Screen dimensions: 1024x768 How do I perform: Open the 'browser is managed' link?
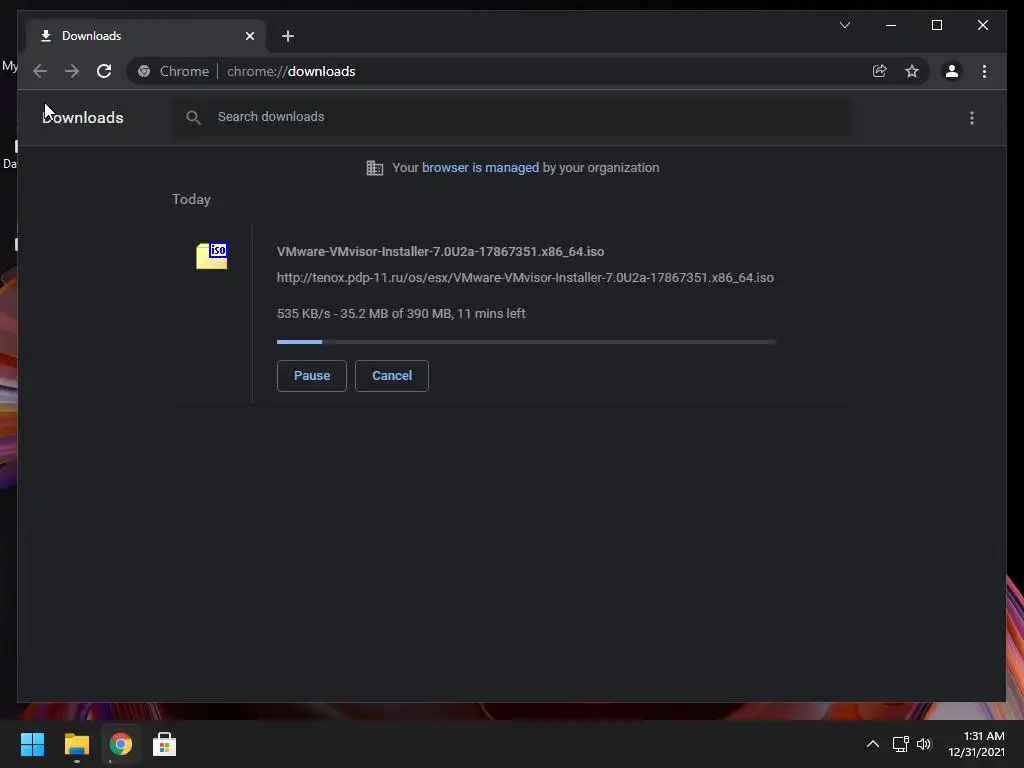tap(480, 168)
